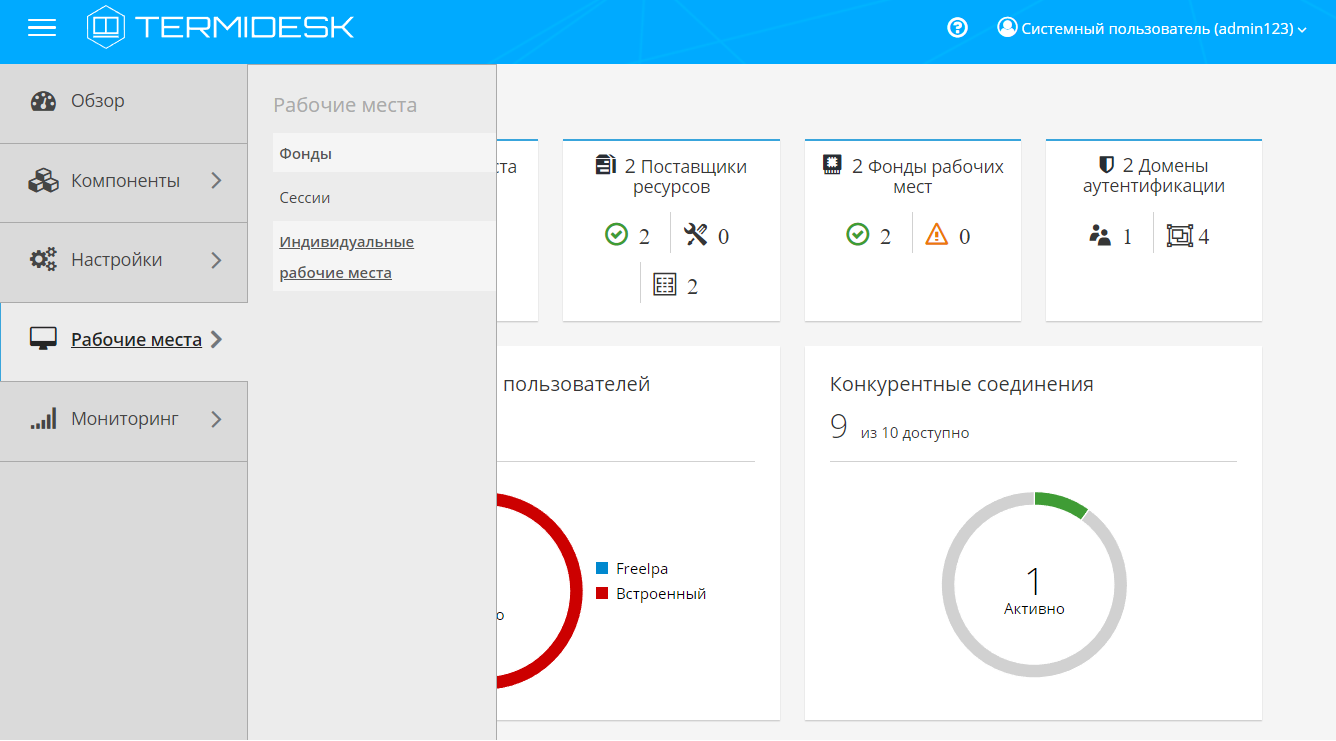Click the orange warning triangle icon
1336x741 pixels.
(936, 235)
